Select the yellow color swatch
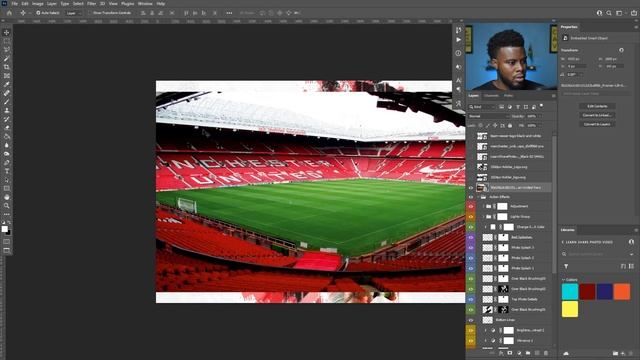 [x=570, y=309]
